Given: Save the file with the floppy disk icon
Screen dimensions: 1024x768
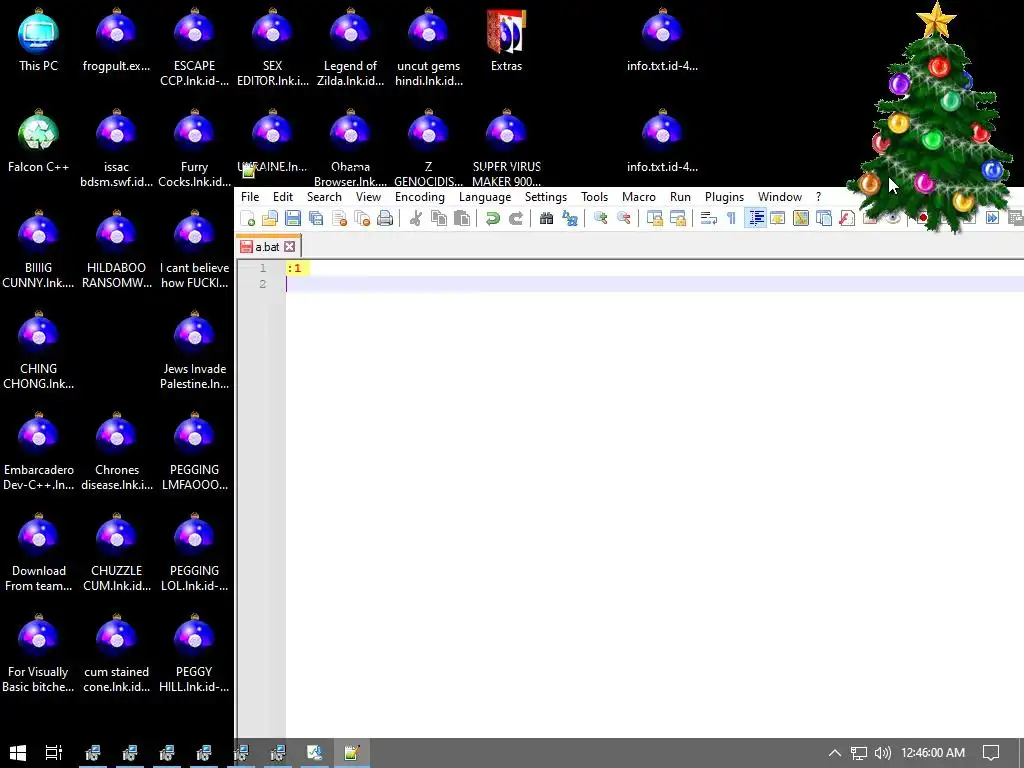Looking at the screenshot, I should (293, 218).
